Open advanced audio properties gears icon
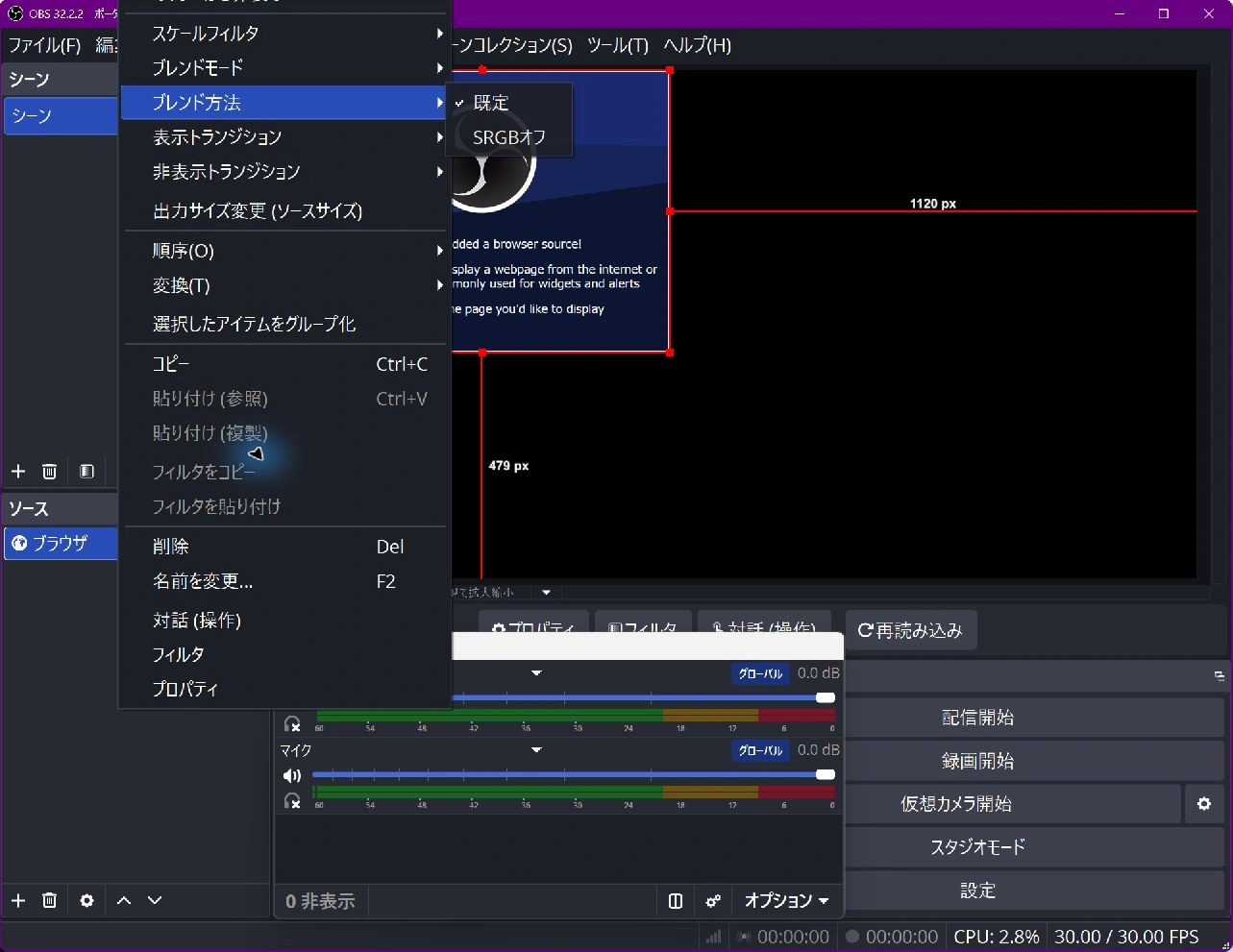The height and width of the screenshot is (952, 1233). (x=713, y=901)
